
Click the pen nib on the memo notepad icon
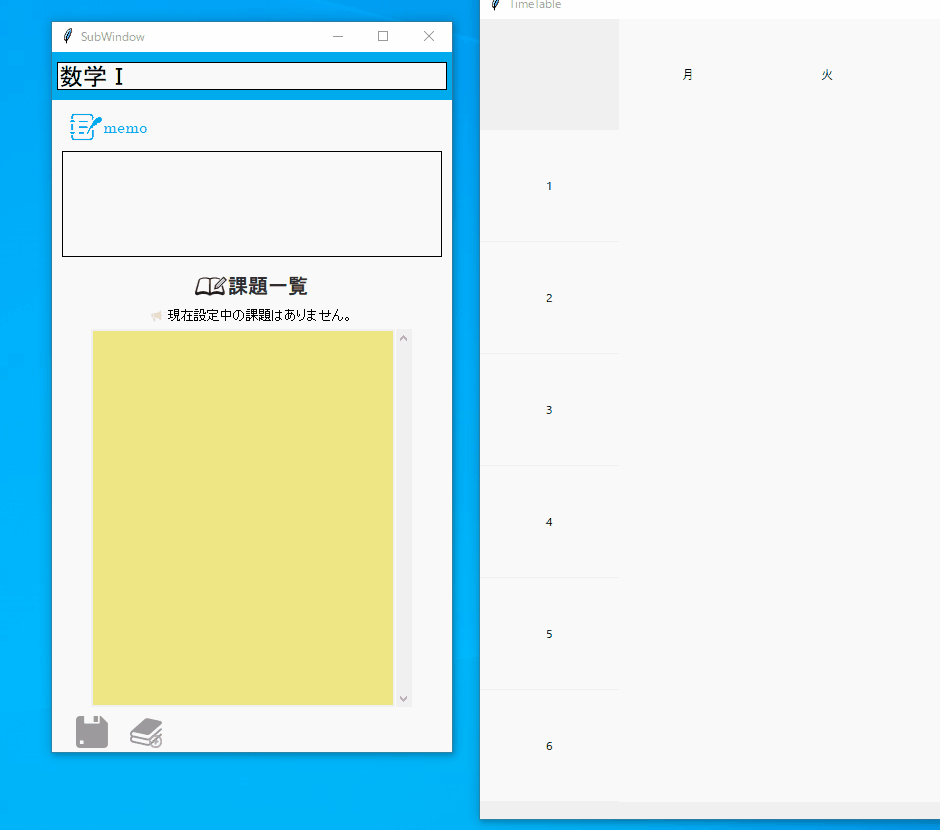tap(90, 120)
